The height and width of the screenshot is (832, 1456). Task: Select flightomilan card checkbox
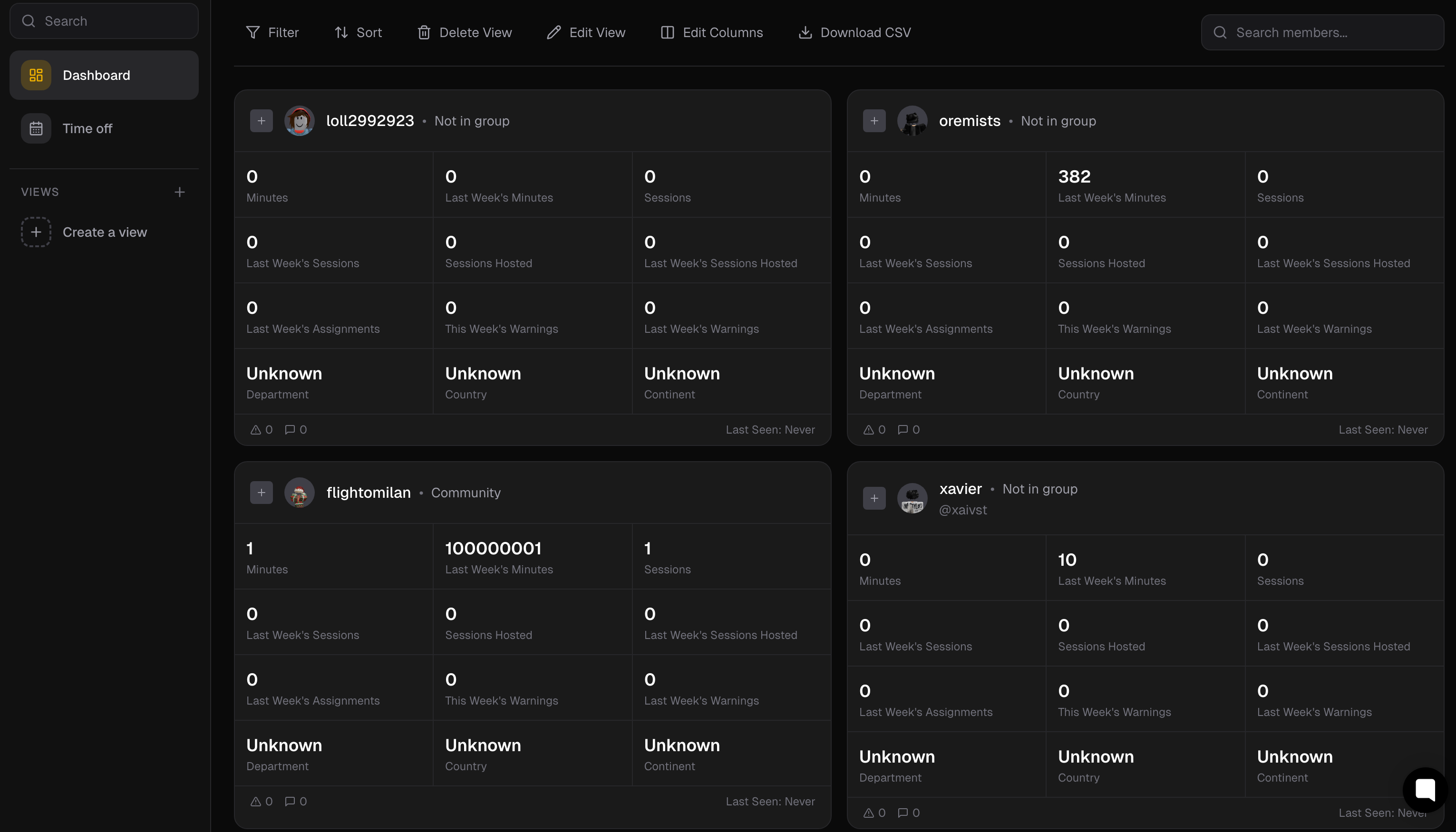click(x=261, y=493)
